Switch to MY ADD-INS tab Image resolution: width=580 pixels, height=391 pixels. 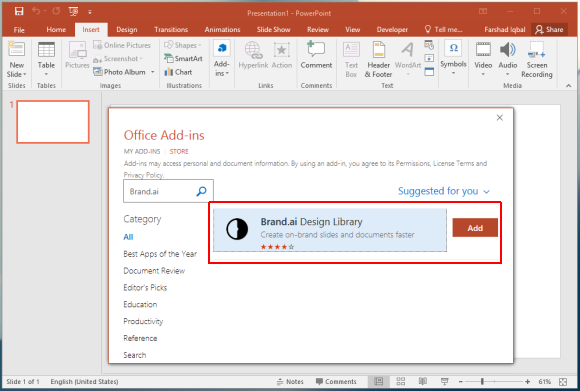coord(142,151)
